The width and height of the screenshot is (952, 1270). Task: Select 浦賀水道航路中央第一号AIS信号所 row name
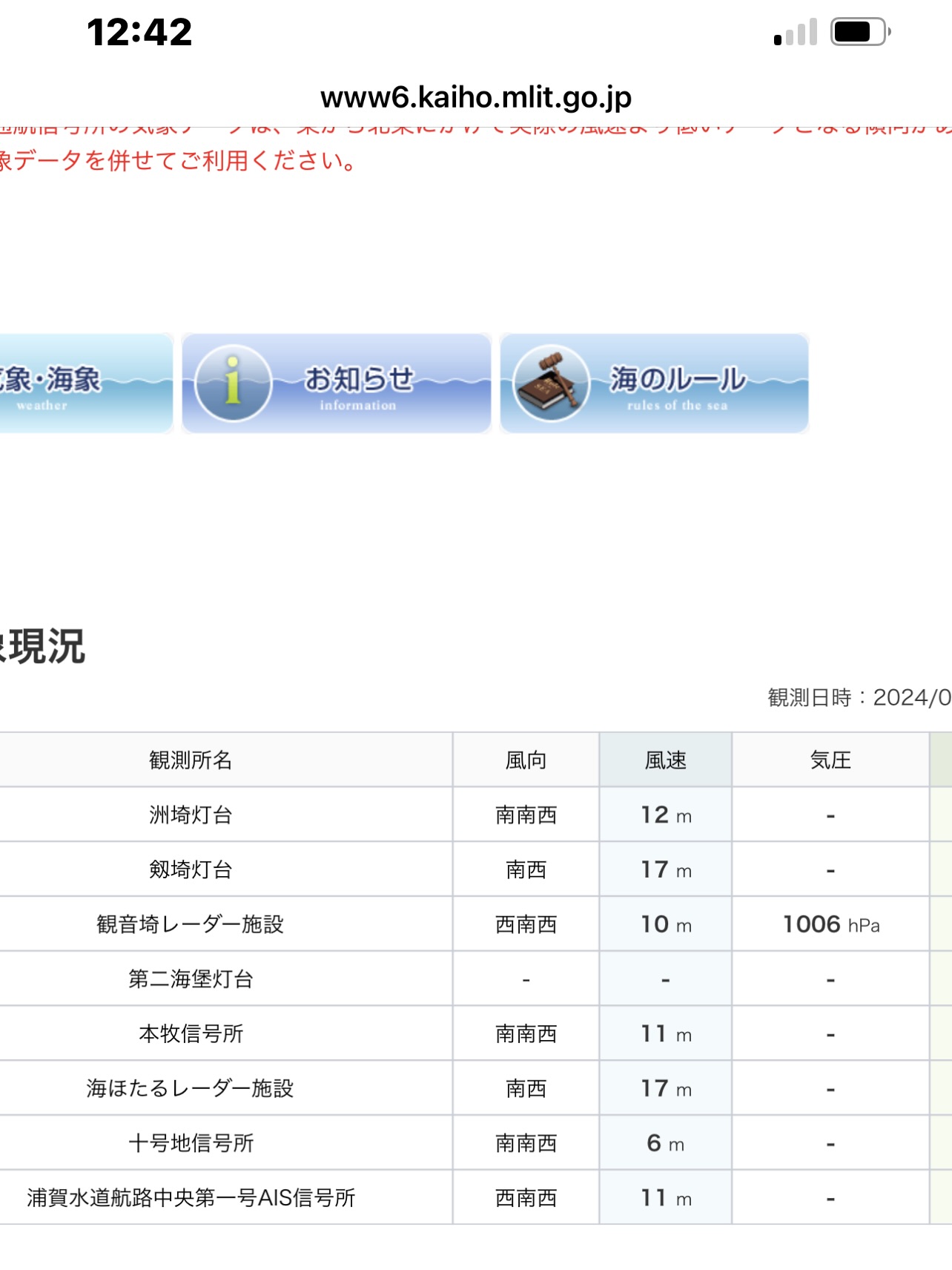tap(191, 1198)
